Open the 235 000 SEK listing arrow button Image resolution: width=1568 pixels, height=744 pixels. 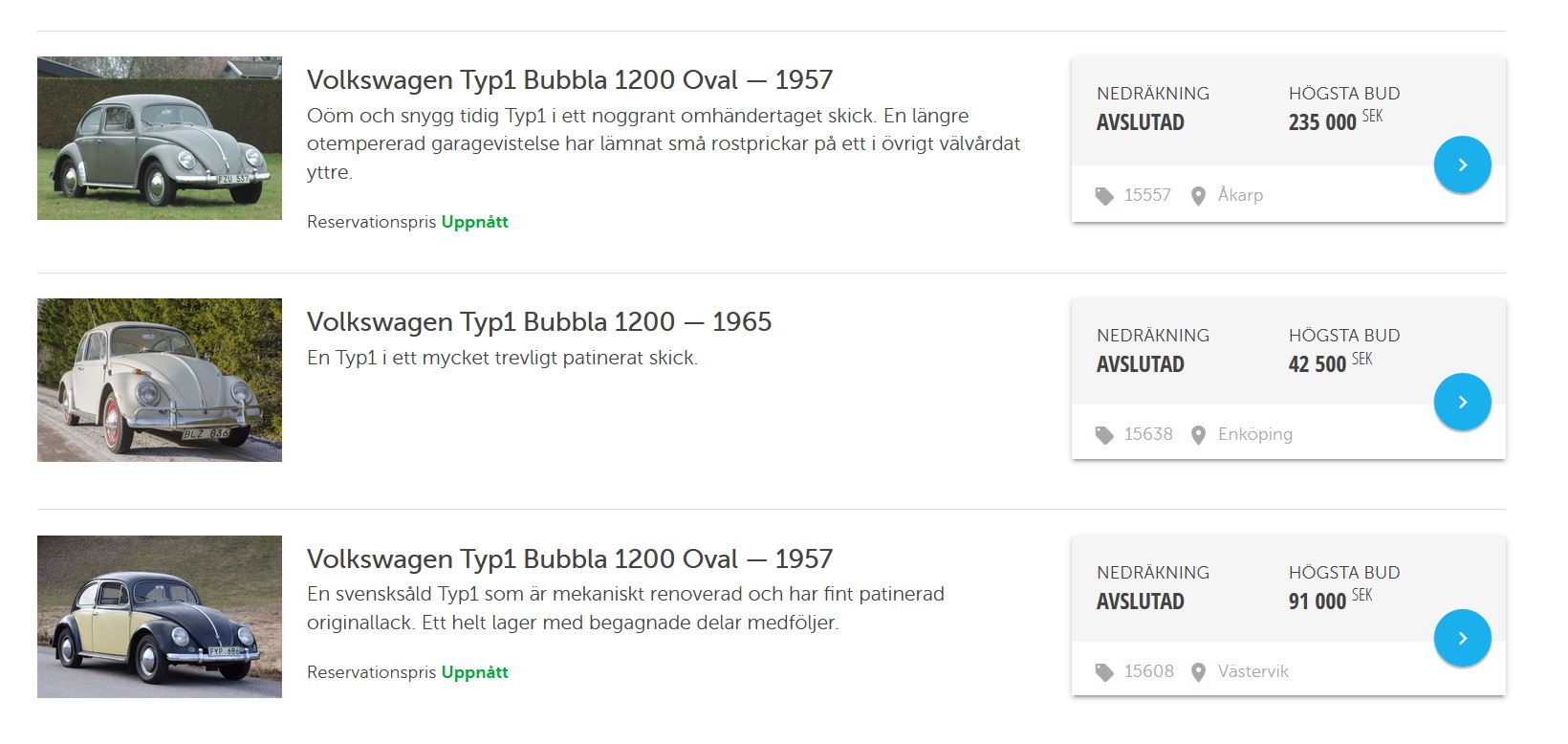click(1462, 164)
